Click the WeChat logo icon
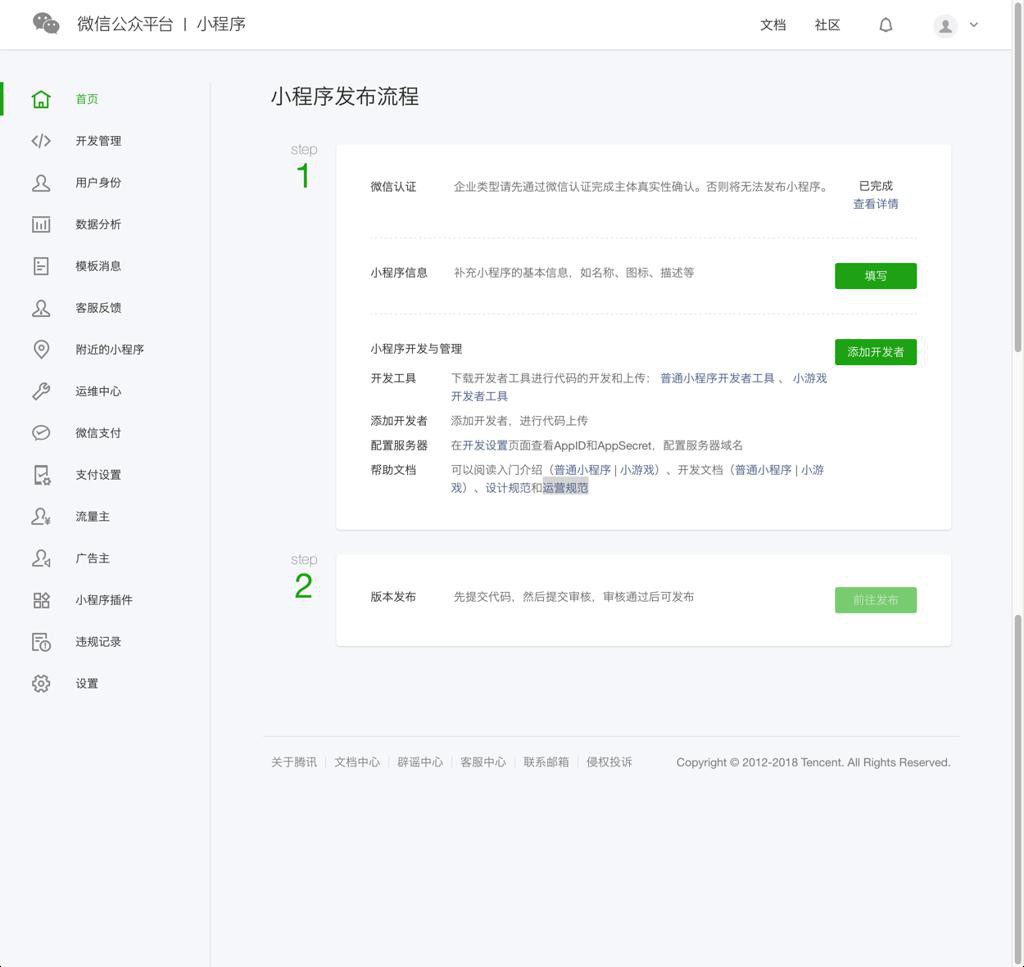The image size is (1024, 967). 46,24
